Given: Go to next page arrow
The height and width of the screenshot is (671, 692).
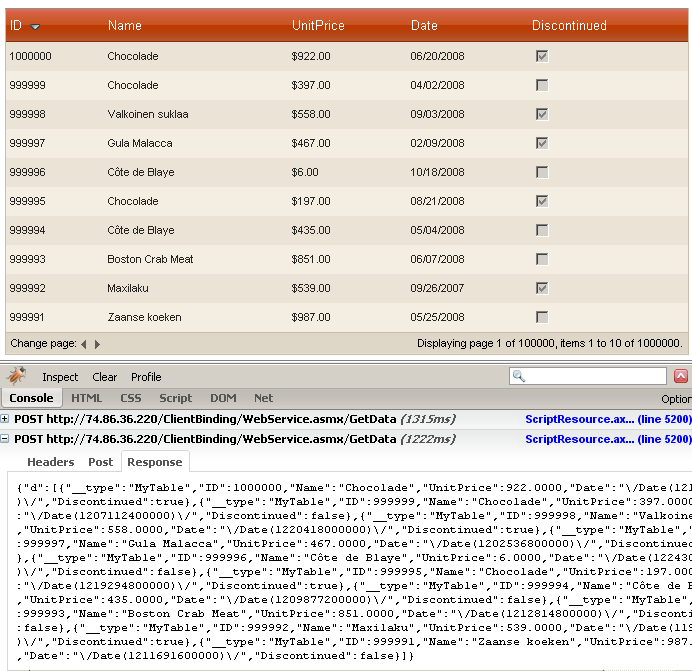Looking at the screenshot, I should click(x=97, y=344).
